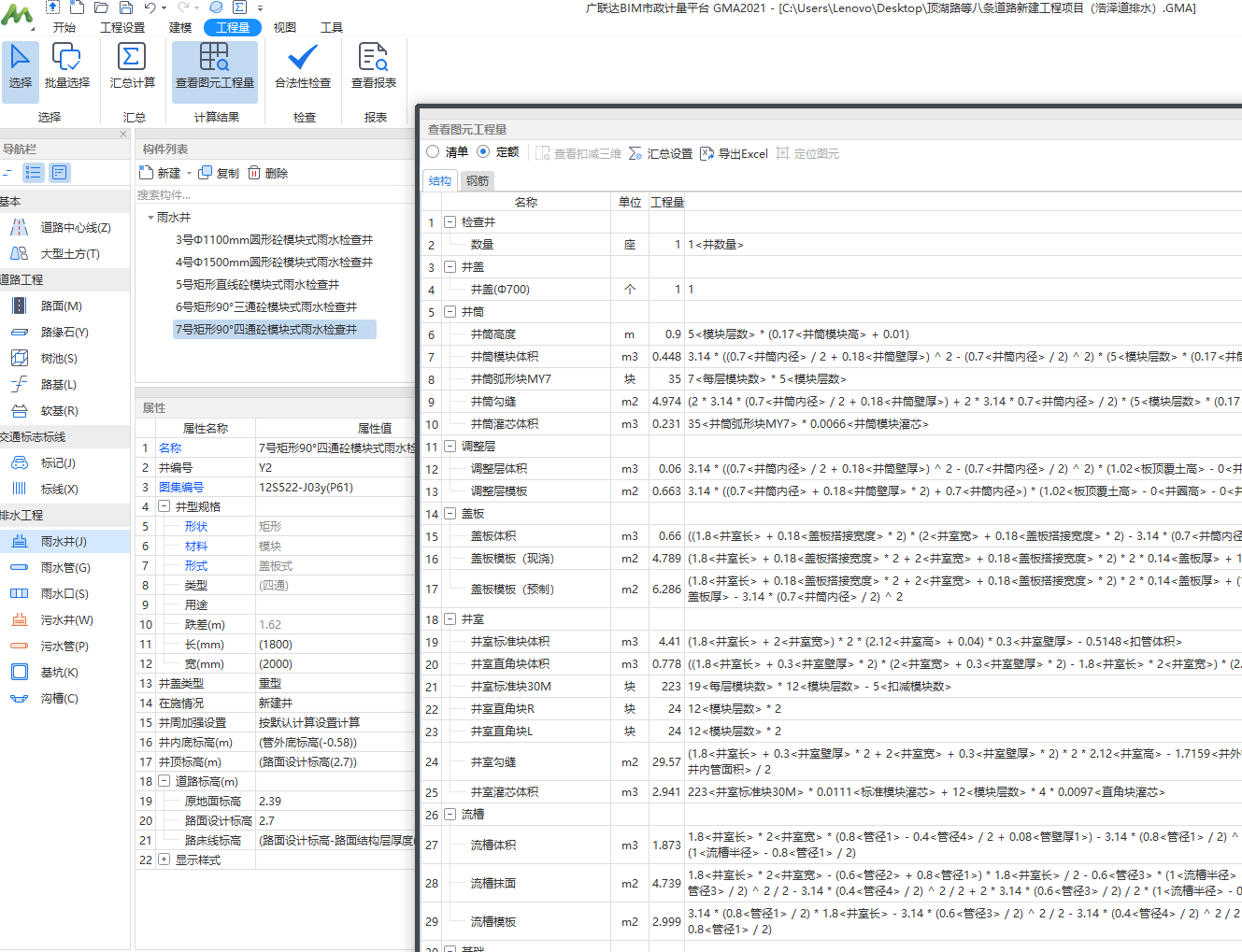This screenshot has width=1242, height=952.
Task: Collapse the 井筒 group in quantity table
Action: (x=450, y=312)
